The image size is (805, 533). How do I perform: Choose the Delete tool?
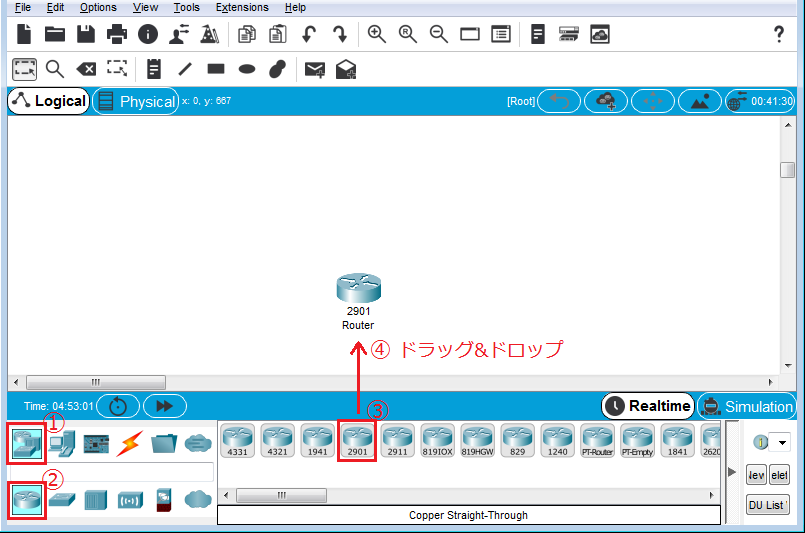(86, 69)
